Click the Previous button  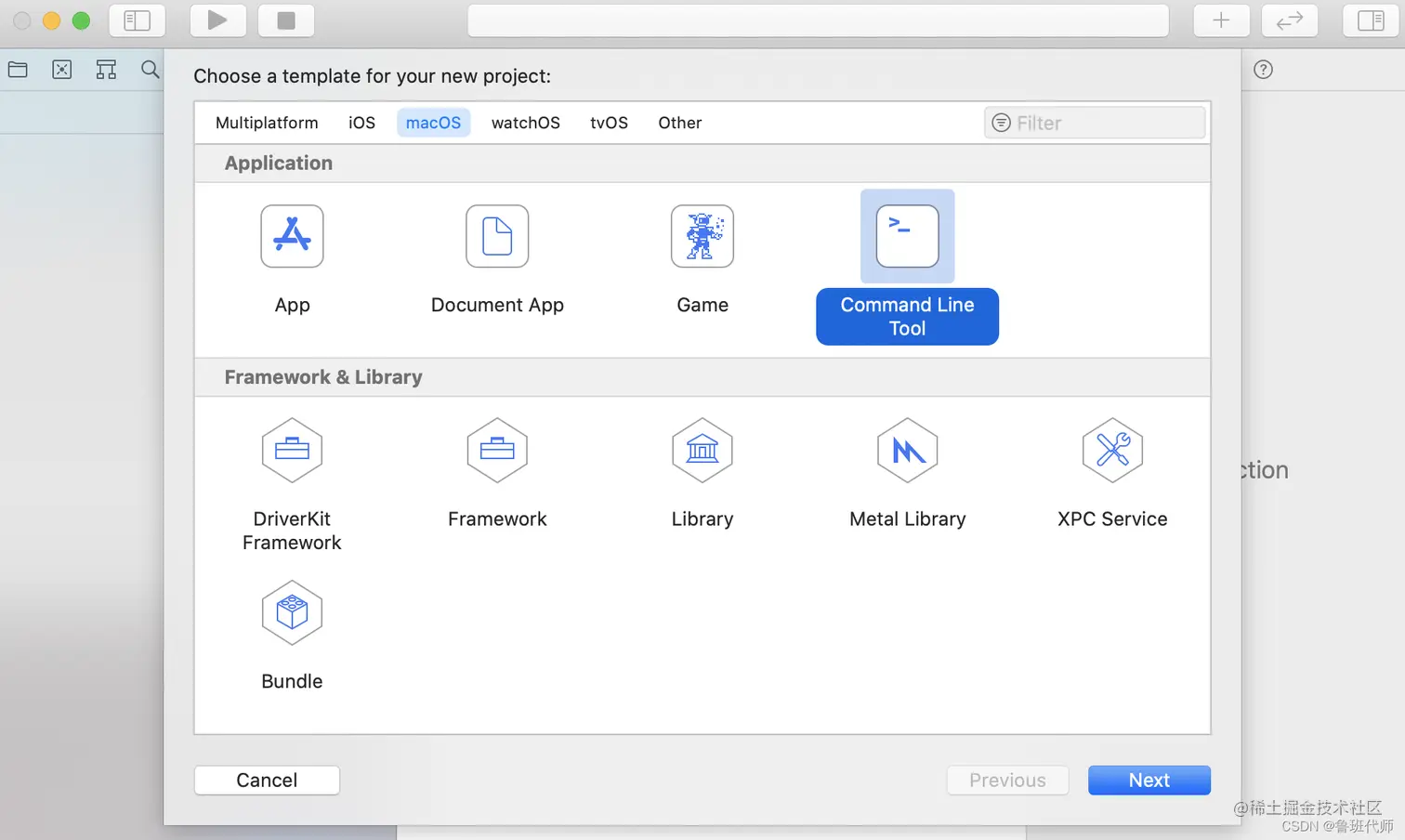(1007, 781)
